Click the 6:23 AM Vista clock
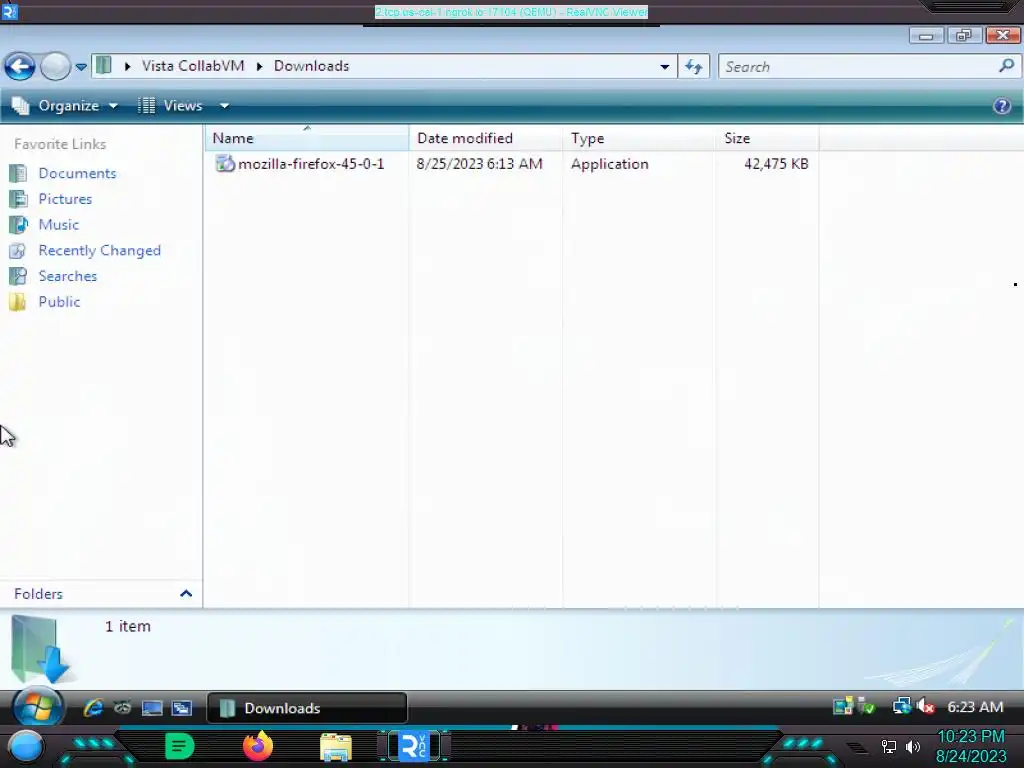 click(975, 707)
